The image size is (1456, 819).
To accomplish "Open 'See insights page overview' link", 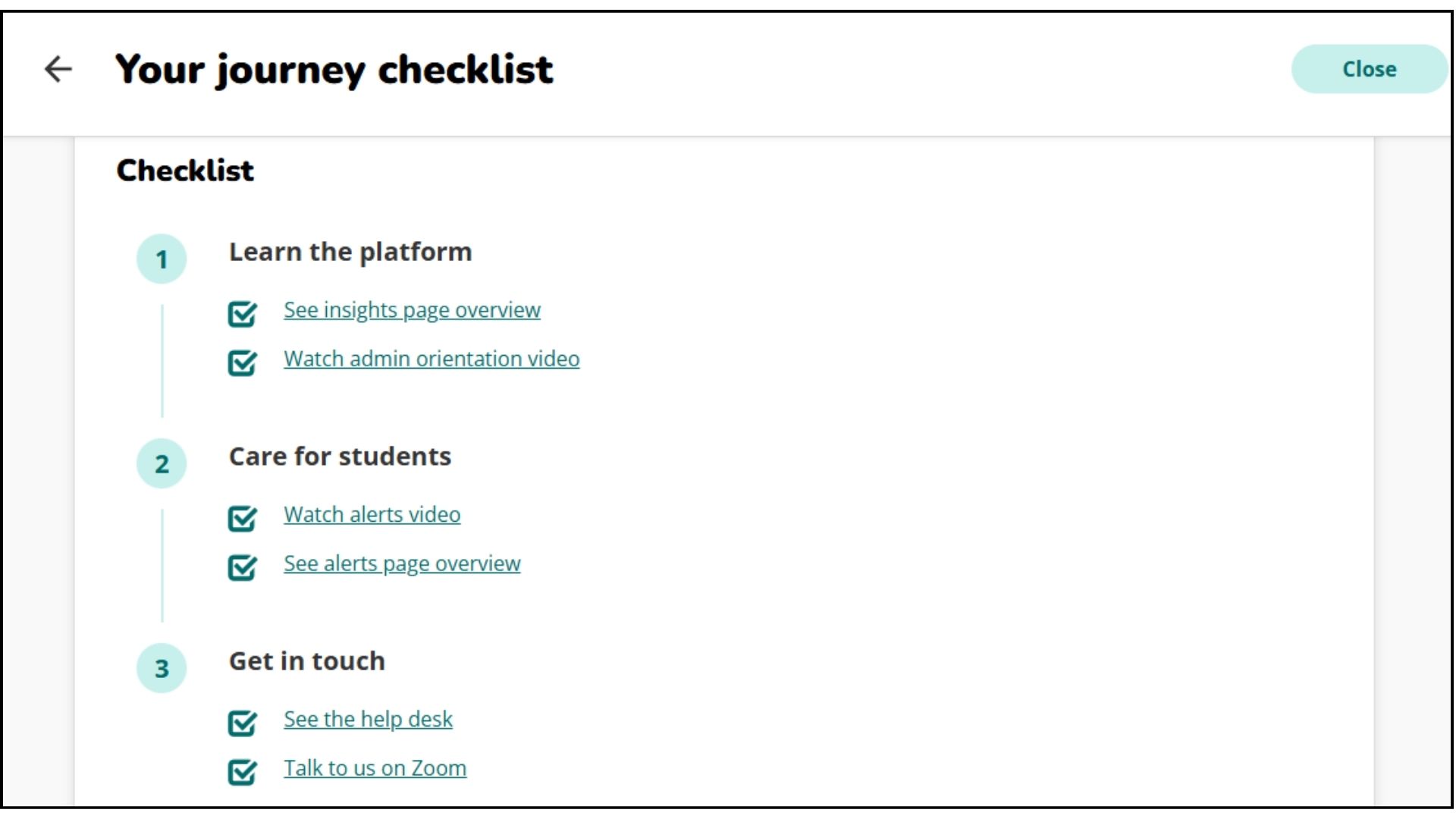I will 412,309.
